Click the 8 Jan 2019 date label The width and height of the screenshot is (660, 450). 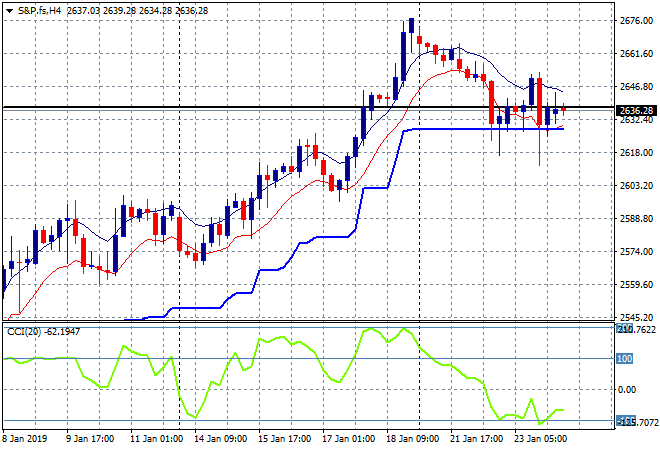click(25, 439)
